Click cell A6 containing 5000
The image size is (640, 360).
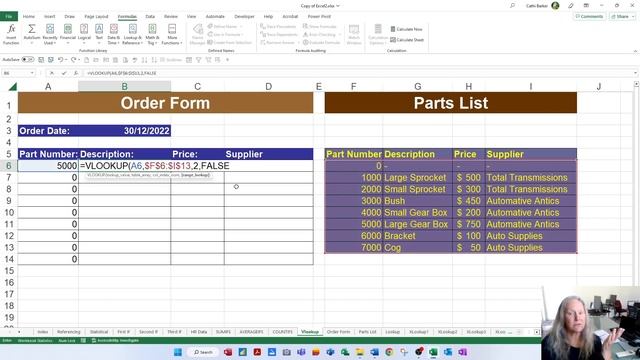click(x=48, y=166)
